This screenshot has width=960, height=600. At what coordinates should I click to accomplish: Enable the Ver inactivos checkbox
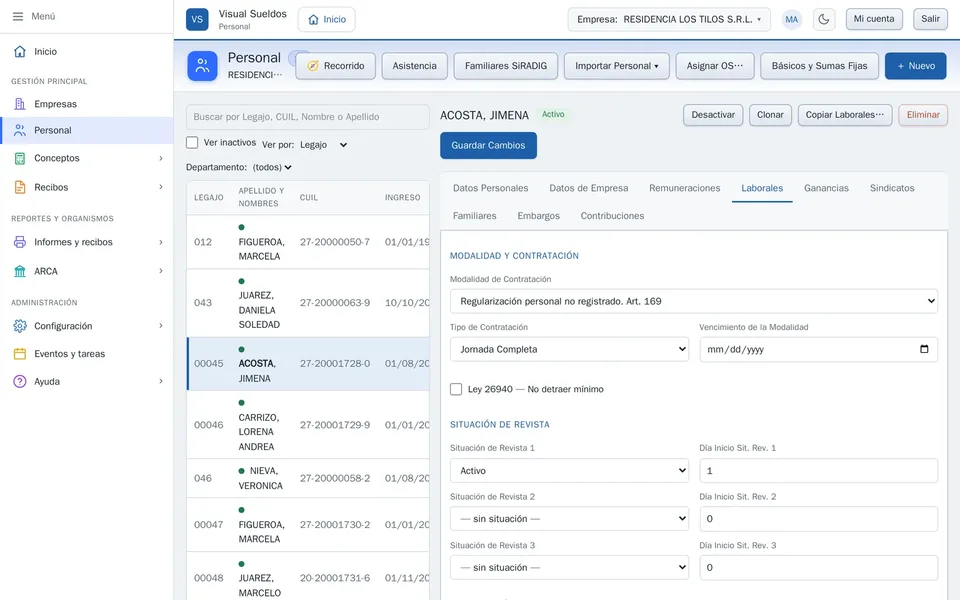(192, 143)
